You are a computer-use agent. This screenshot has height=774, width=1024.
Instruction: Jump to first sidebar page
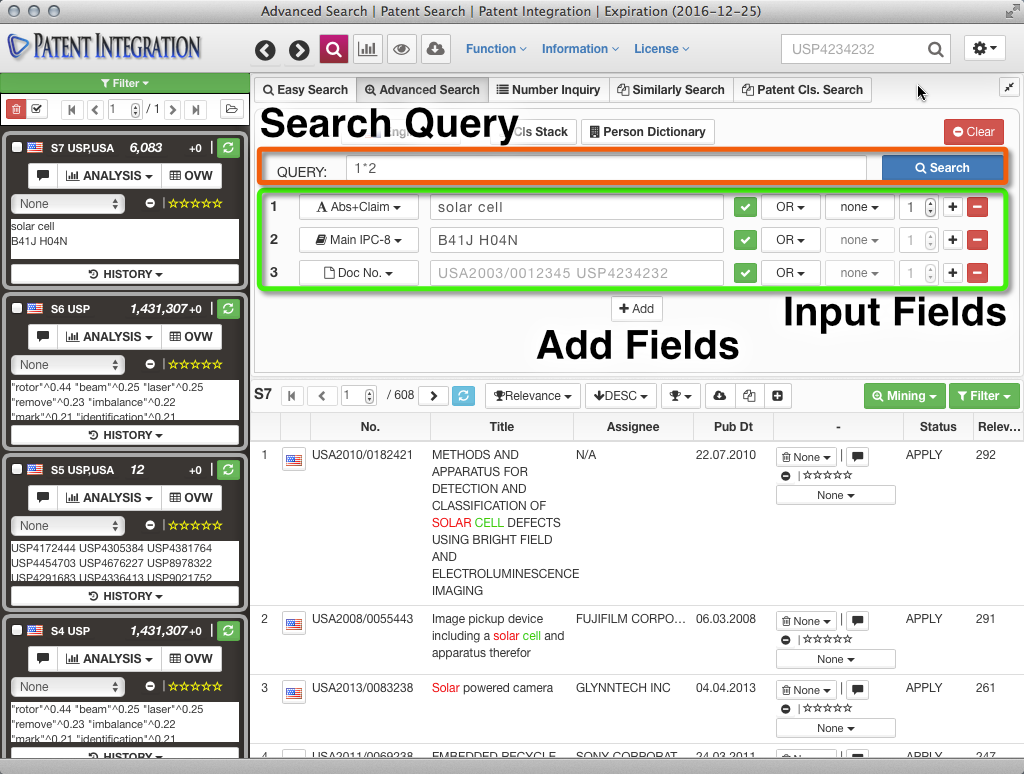tap(72, 109)
